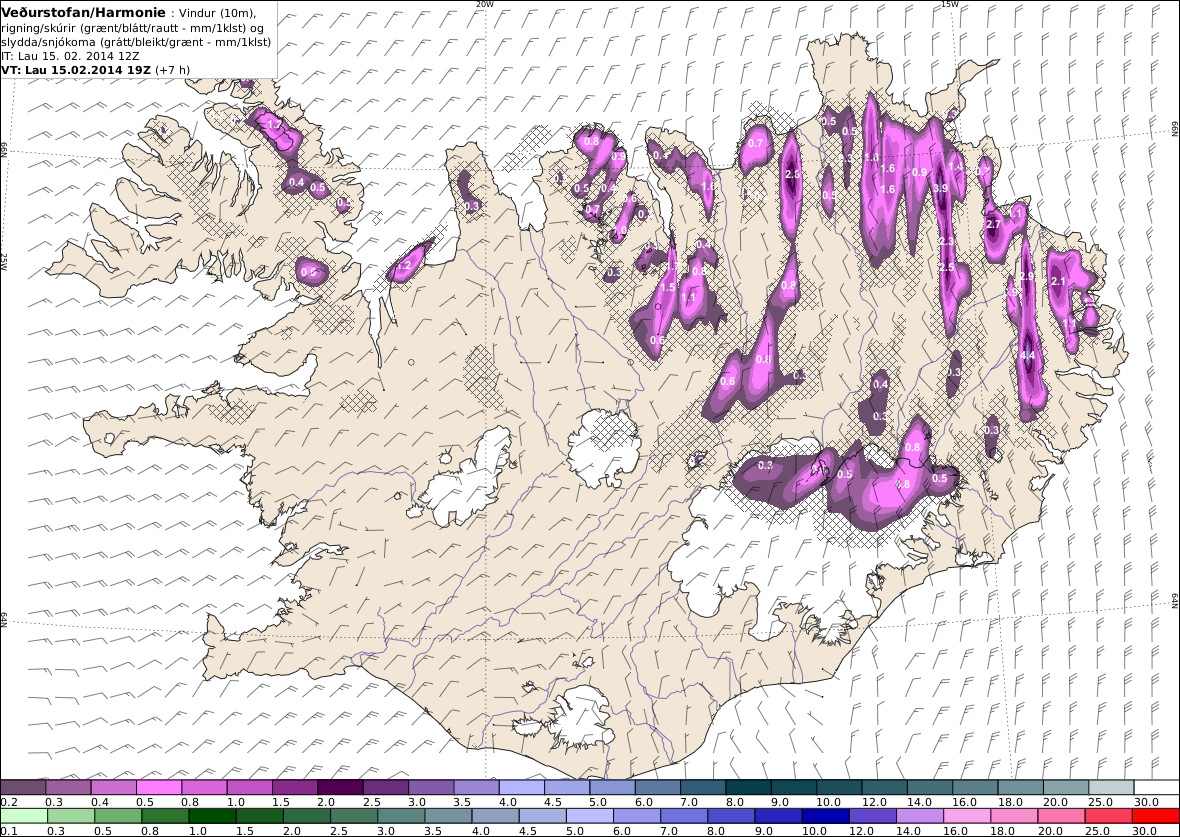Image resolution: width=1180 pixels, height=837 pixels.
Task: Click the dark teal swatch right of the top-row 8.0 label
Action: click(x=749, y=787)
